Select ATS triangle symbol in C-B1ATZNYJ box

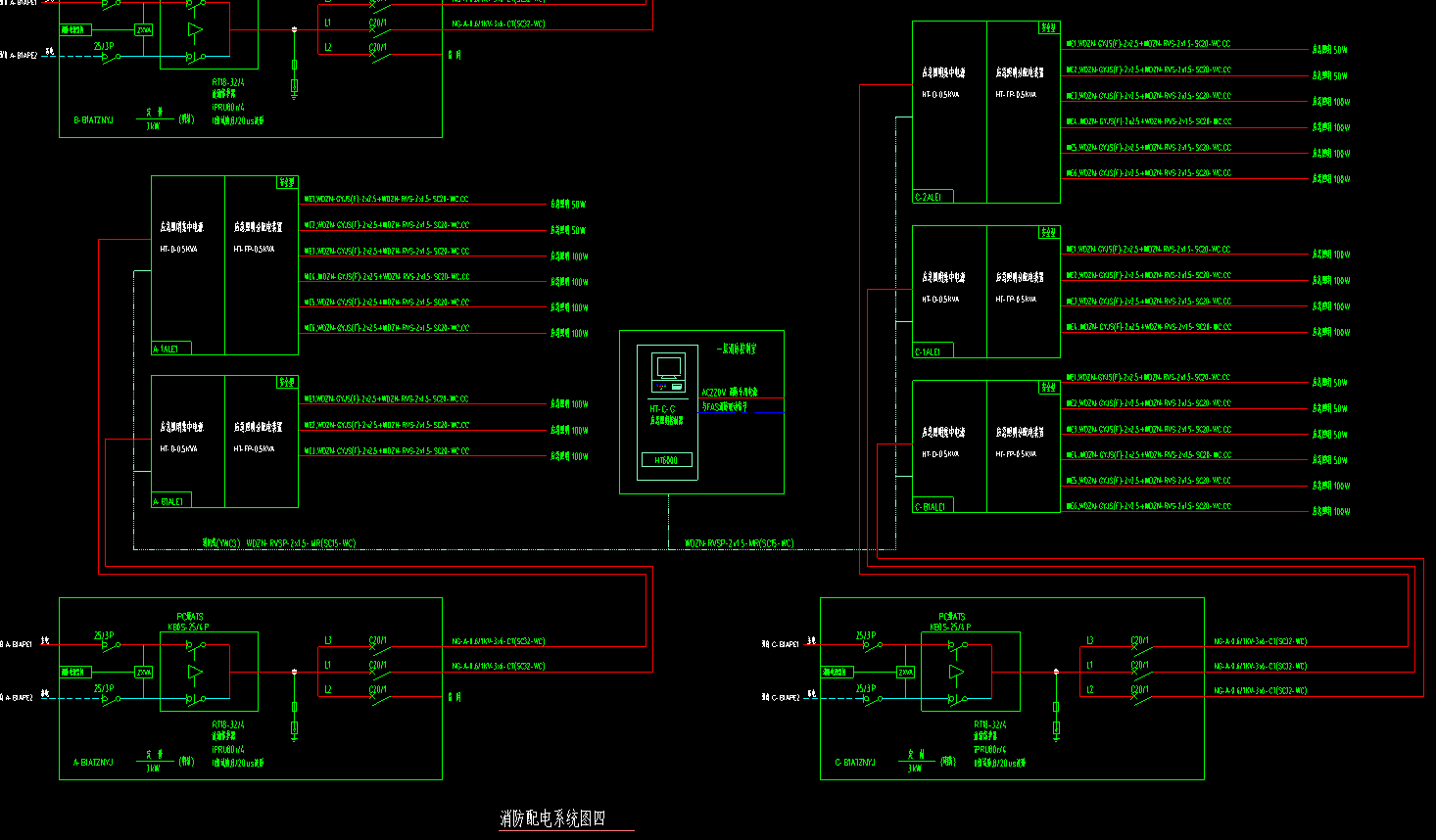coord(956,673)
